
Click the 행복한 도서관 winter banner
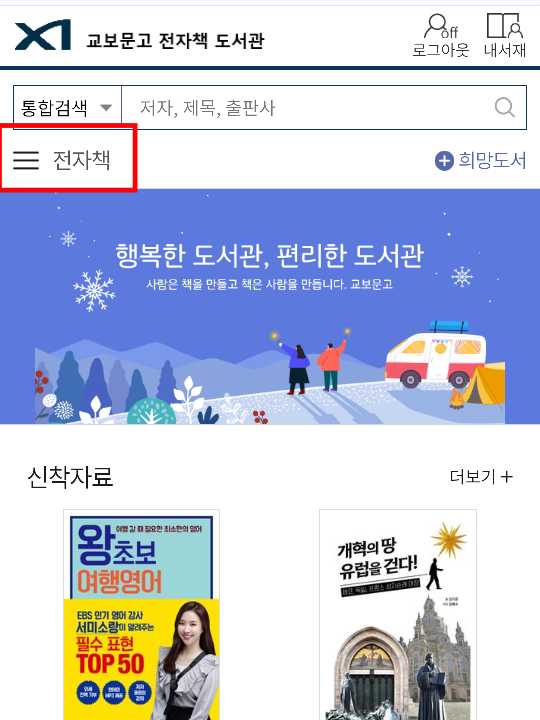270,306
